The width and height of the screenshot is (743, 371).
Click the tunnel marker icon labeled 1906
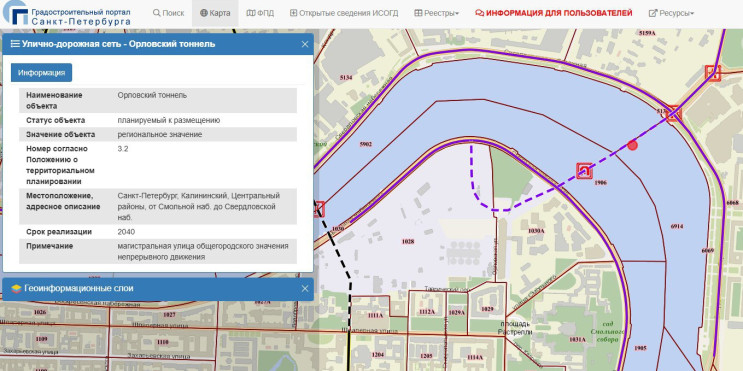[585, 171]
